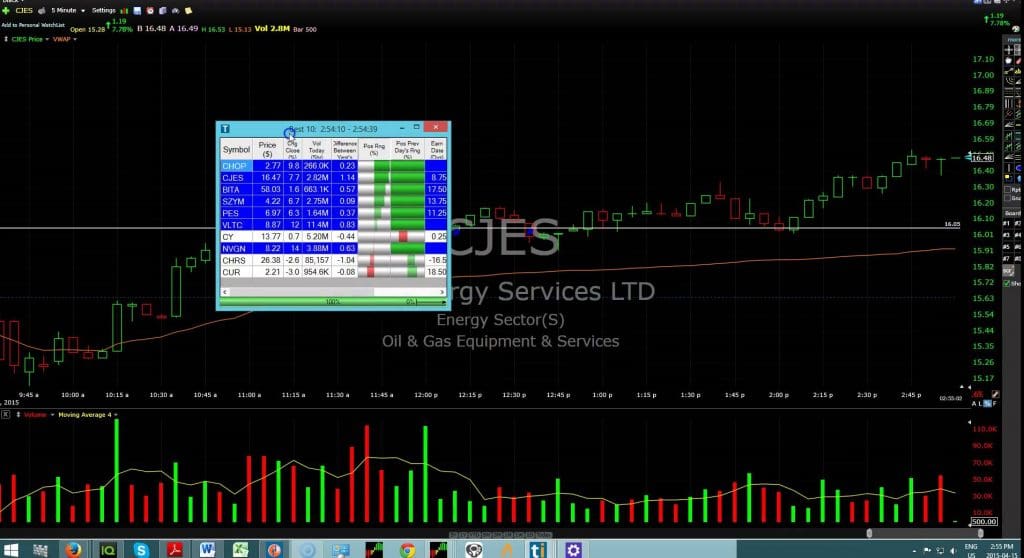Viewport: 1024px width, 558px height.
Task: Switch to board #3
Action: (x=1007, y=235)
